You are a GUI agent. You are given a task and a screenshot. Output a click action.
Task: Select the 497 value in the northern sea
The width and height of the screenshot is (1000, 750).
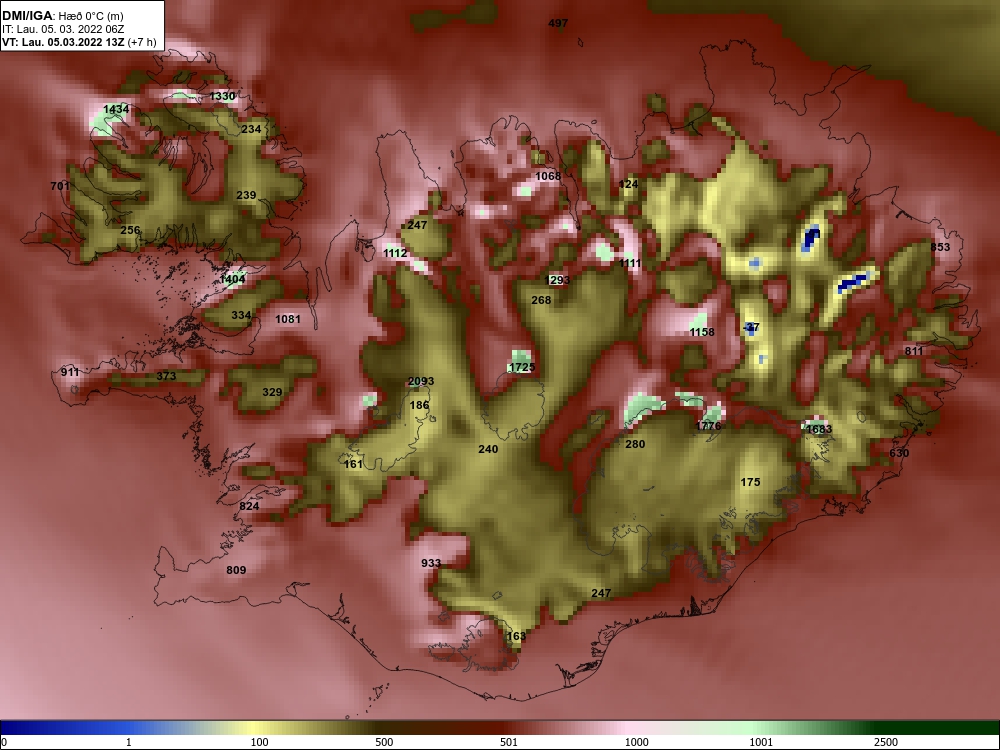click(x=558, y=23)
